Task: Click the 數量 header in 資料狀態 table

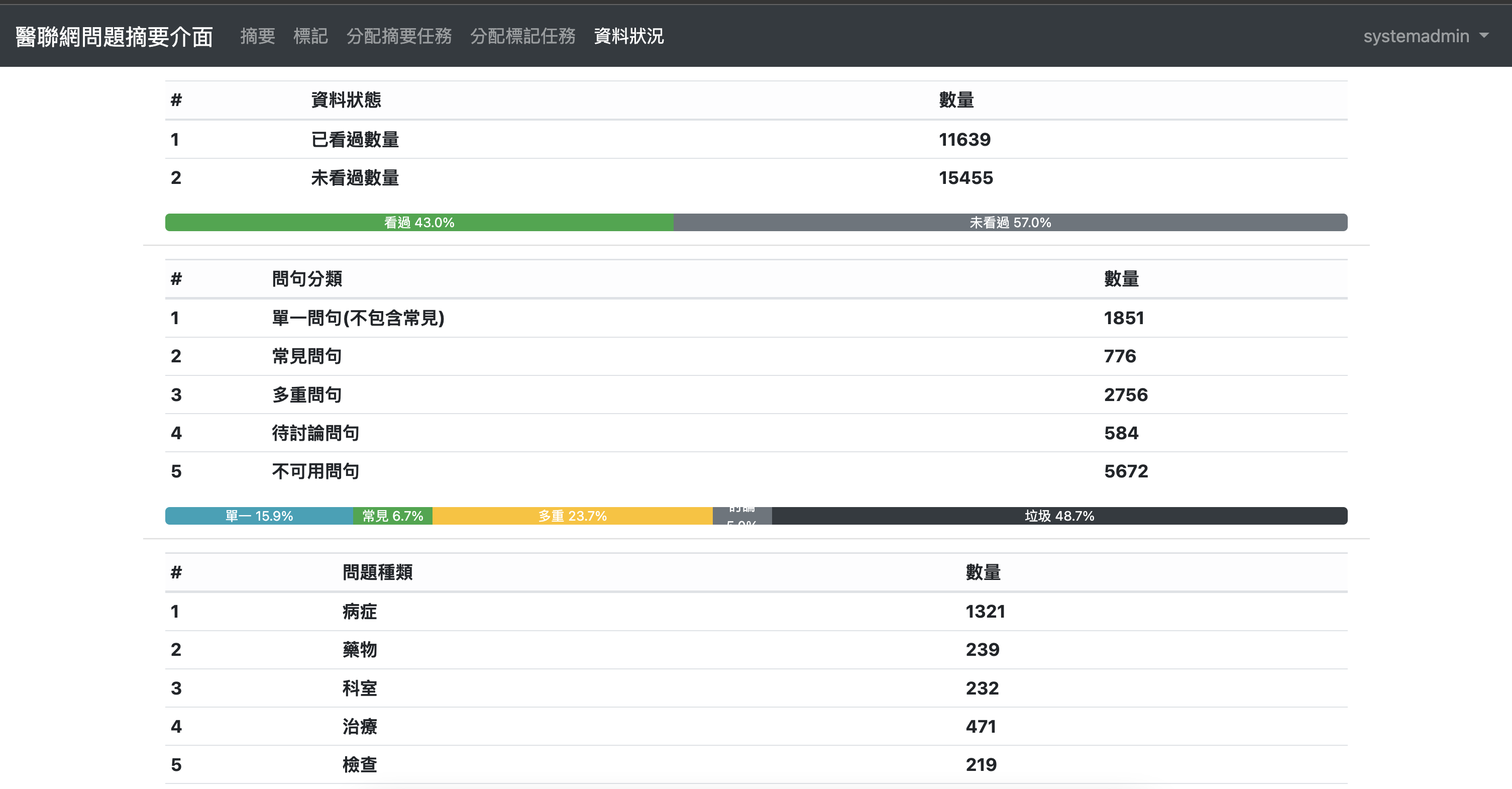Action: tap(956, 100)
